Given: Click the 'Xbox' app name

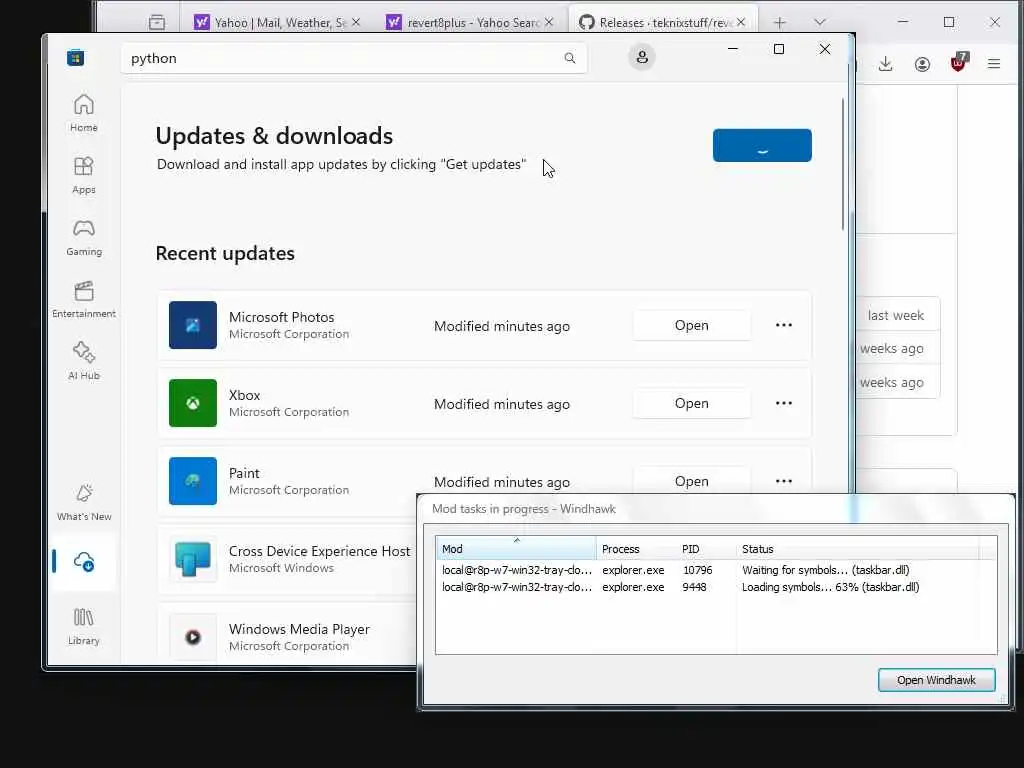Looking at the screenshot, I should (x=244, y=395).
